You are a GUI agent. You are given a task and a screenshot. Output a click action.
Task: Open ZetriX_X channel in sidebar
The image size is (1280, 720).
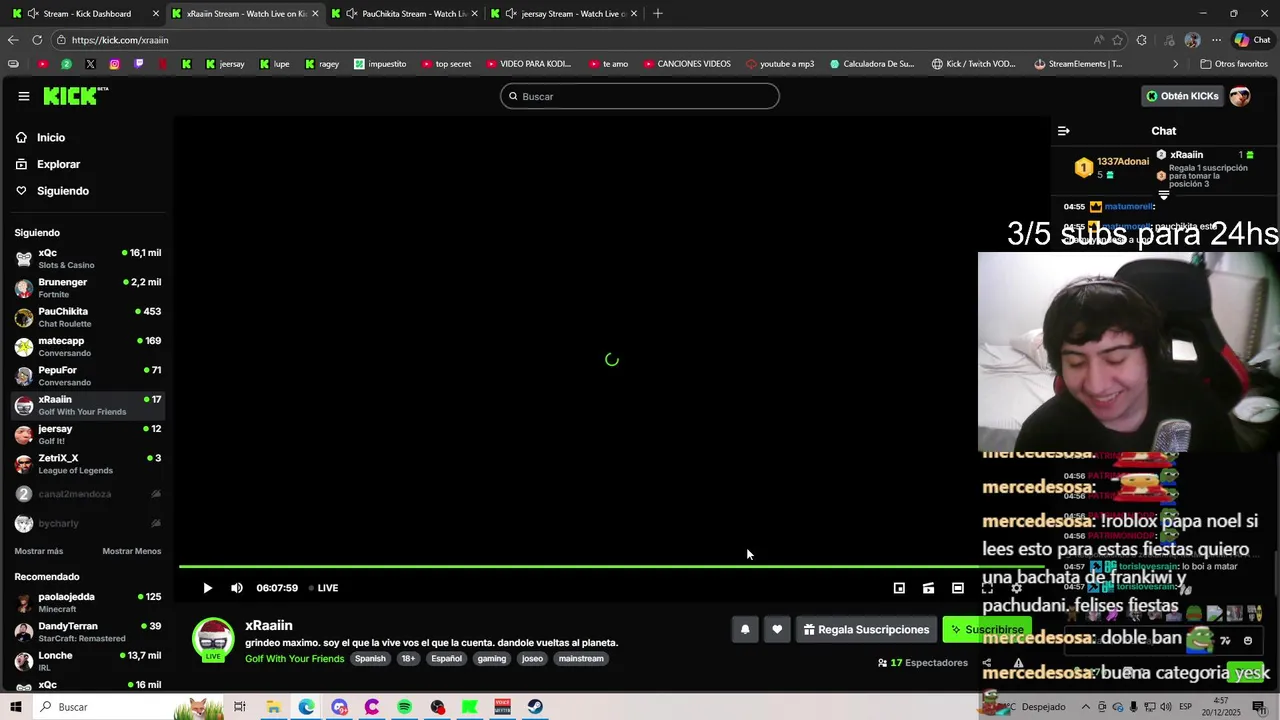click(88, 464)
